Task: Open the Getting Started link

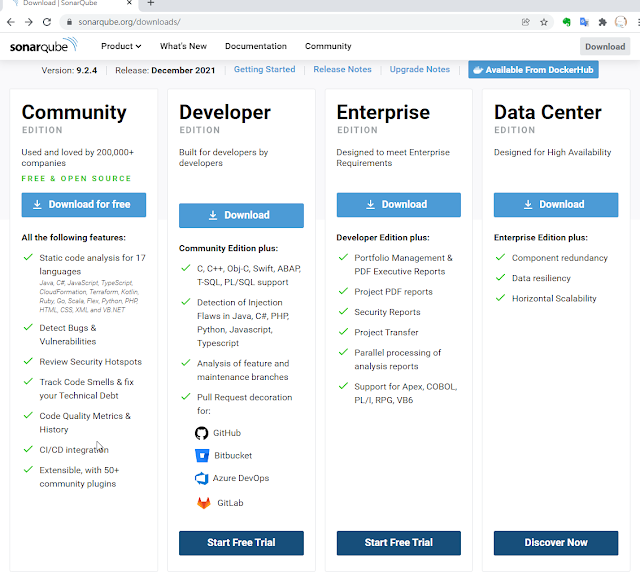Action: click(x=264, y=69)
